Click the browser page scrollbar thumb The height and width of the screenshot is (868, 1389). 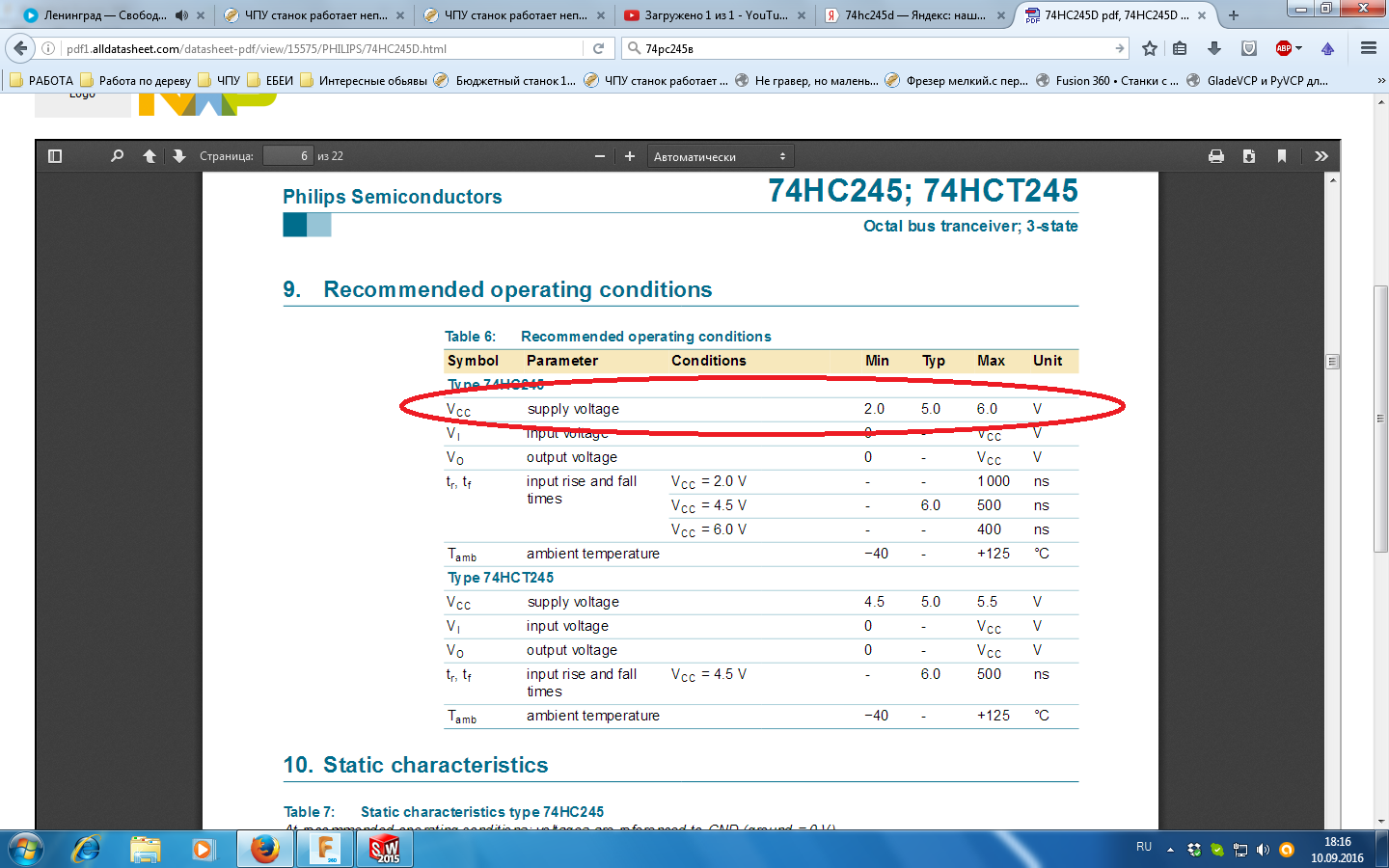click(1380, 419)
